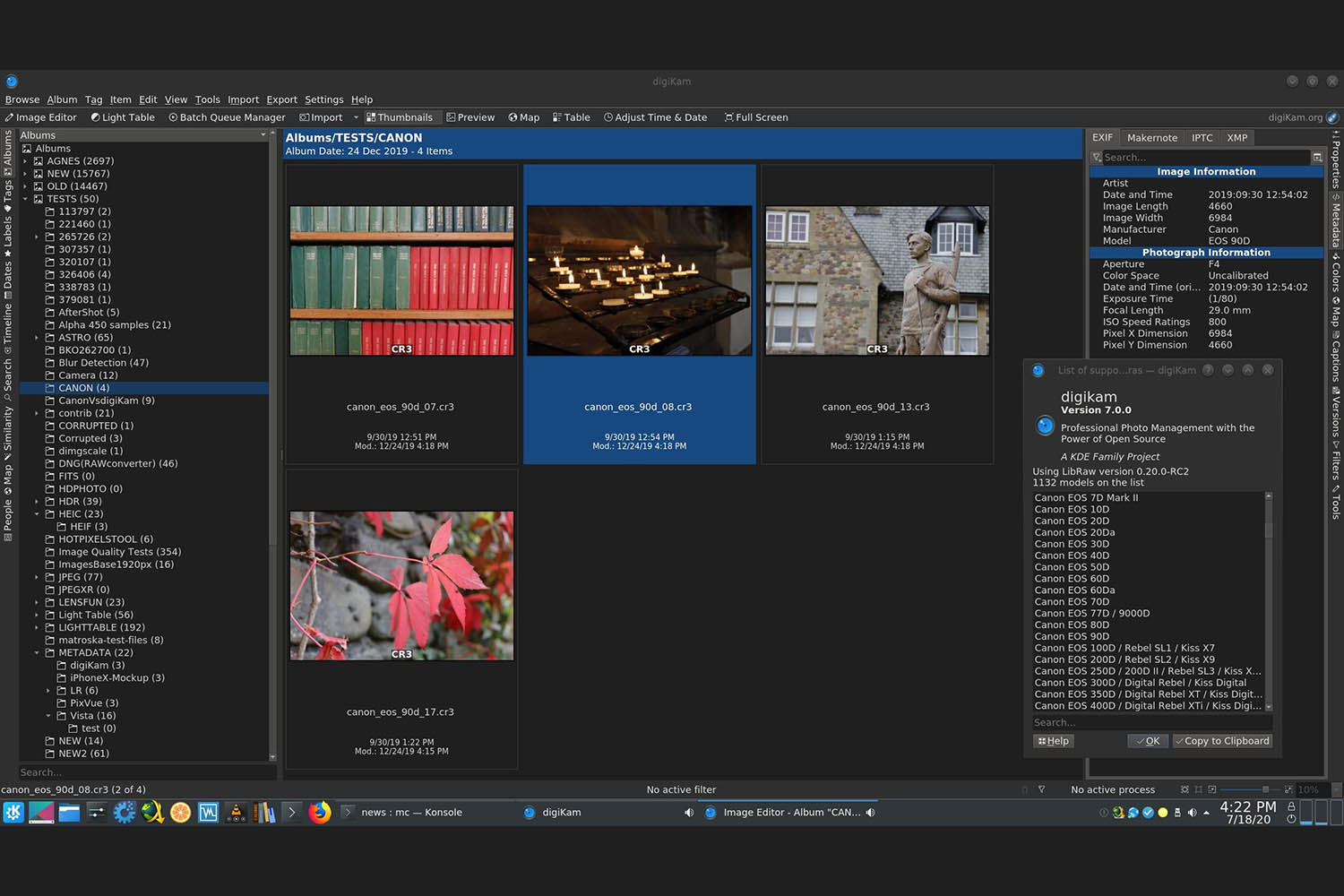Select canon_eos_90d_17.cr3 red leaves thumbnail
Screen dimensions: 1344x896
pyautogui.click(x=401, y=586)
